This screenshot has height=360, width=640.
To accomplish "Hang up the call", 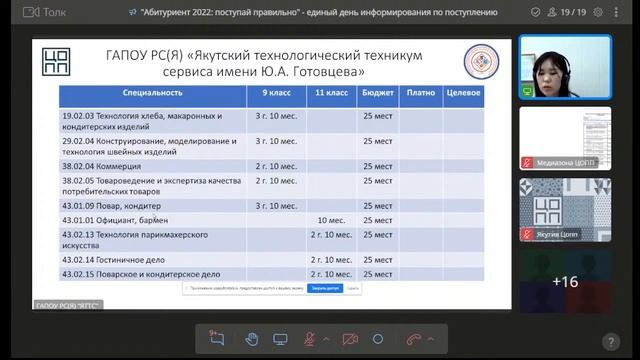I will [414, 339].
